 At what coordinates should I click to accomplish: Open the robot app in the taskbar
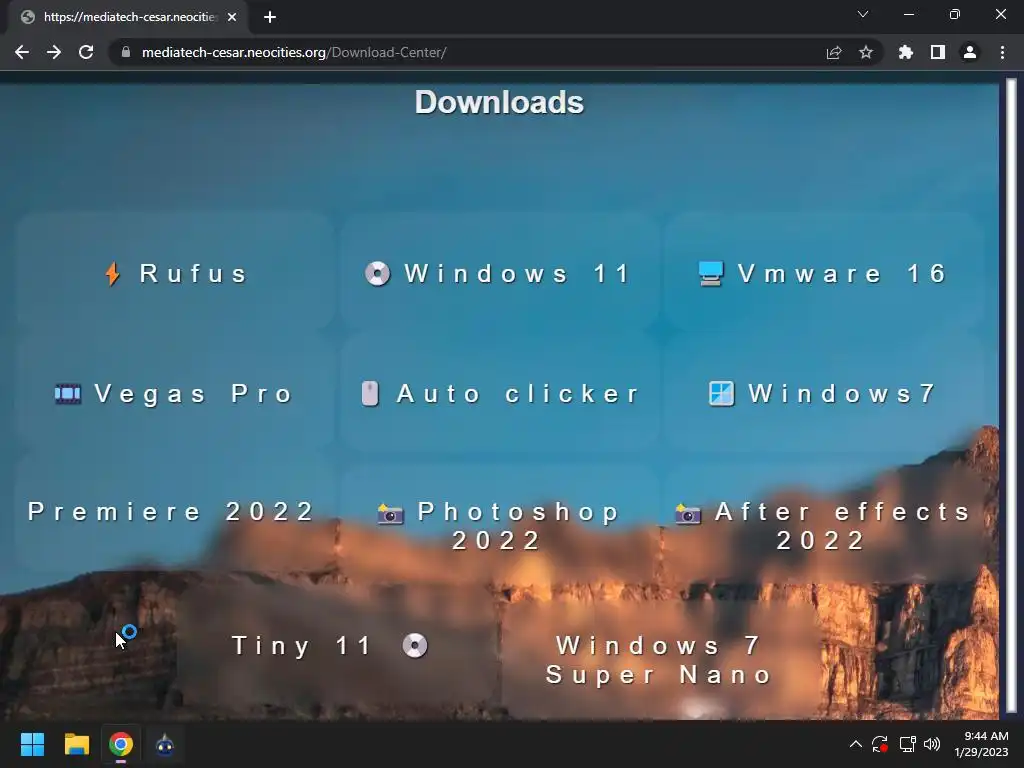(165, 744)
